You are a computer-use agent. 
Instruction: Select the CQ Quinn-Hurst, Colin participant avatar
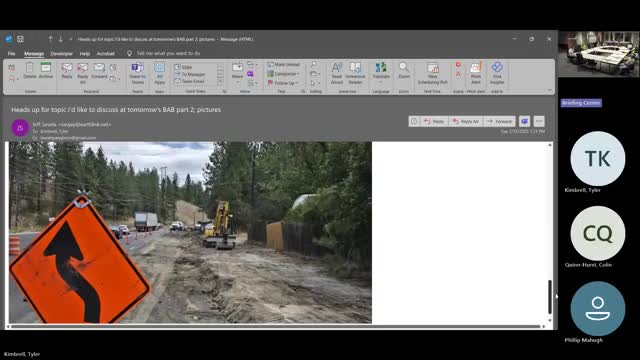tap(598, 233)
